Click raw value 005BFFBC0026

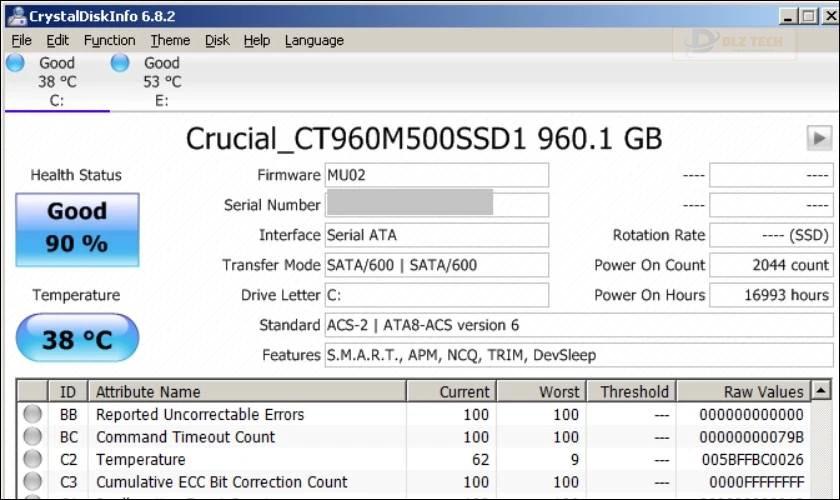tap(752, 459)
